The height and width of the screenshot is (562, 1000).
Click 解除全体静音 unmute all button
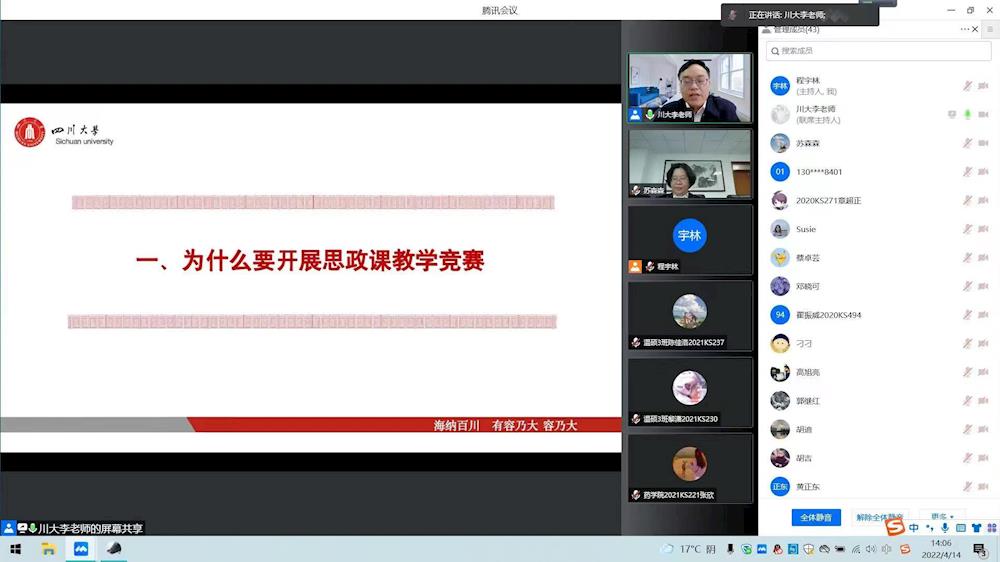click(x=879, y=517)
